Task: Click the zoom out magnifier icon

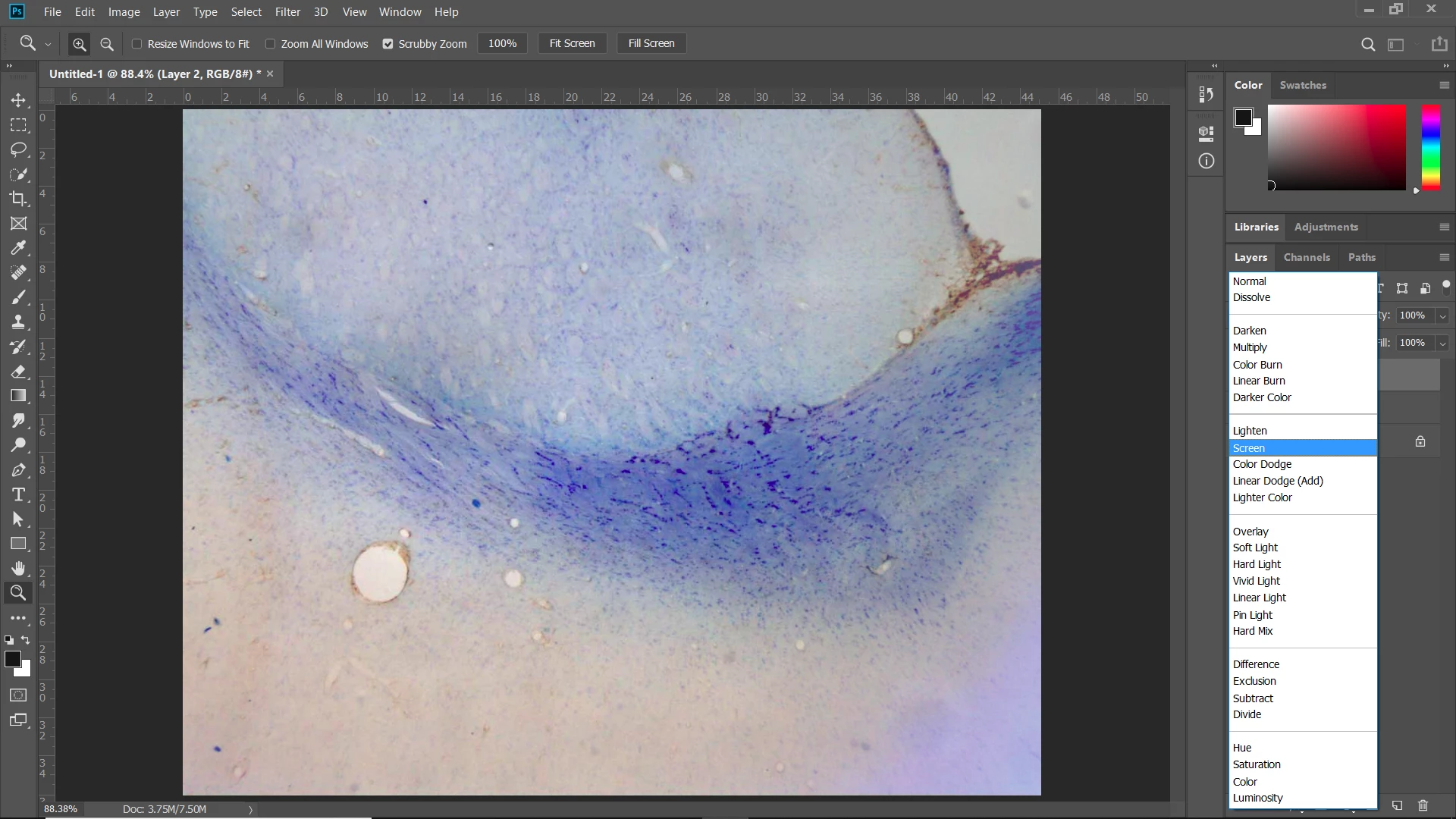Action: tap(107, 44)
